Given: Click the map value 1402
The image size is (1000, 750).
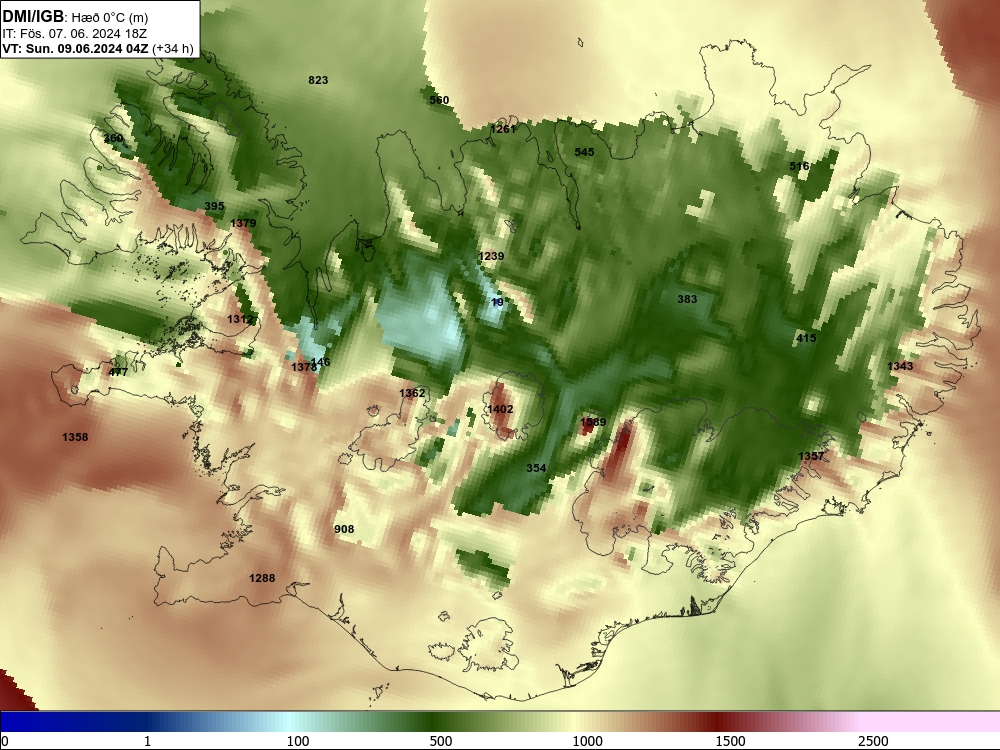Looking at the screenshot, I should point(500,409).
